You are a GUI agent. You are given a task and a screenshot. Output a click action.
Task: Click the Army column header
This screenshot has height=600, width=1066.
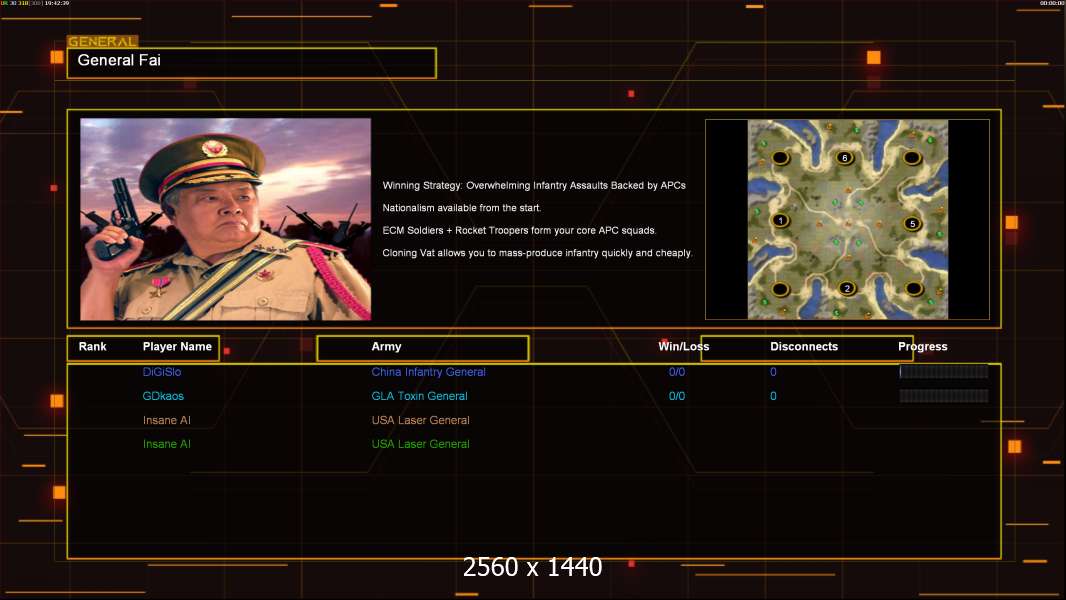coord(387,347)
